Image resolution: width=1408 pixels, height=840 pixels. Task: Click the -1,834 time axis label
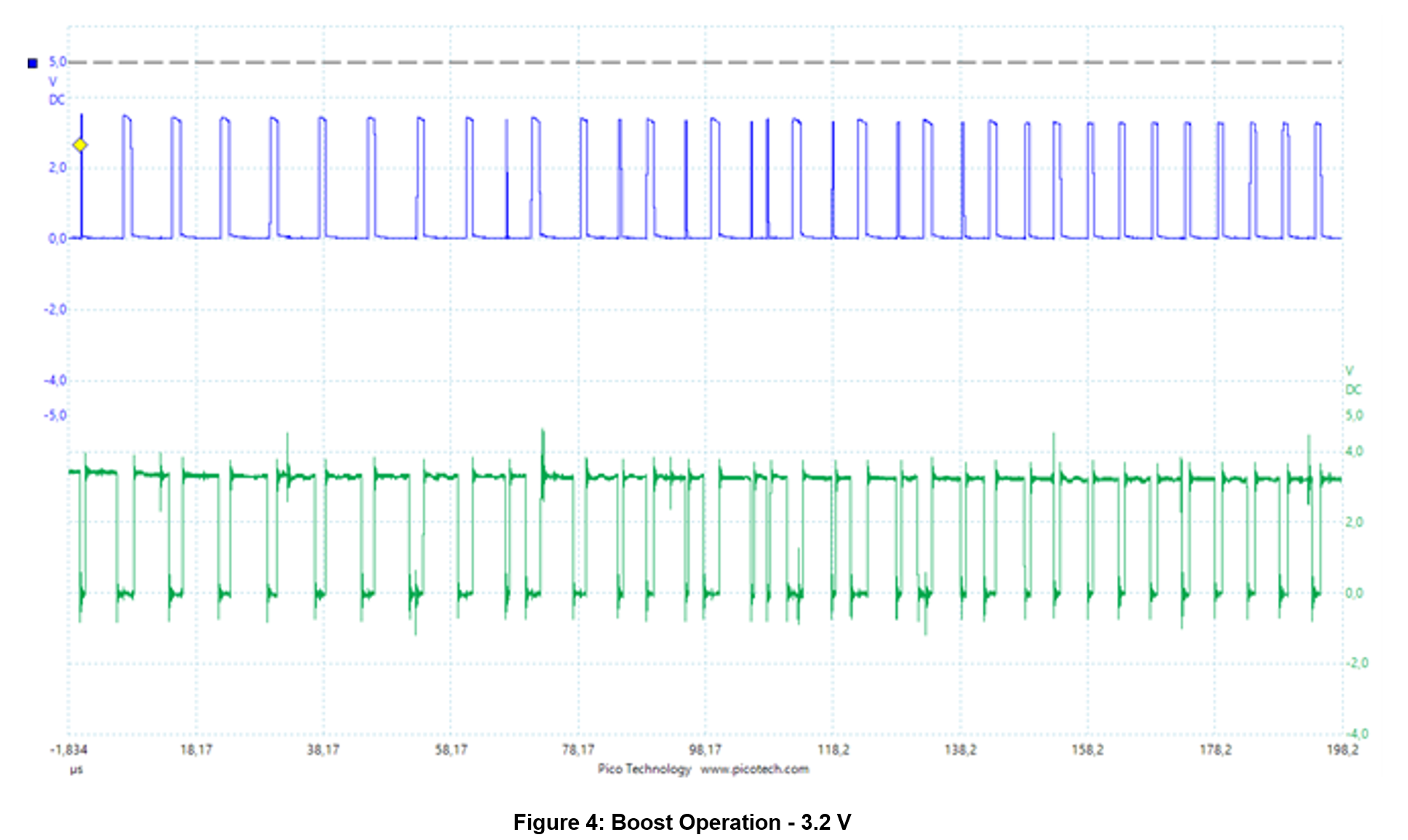(68, 750)
